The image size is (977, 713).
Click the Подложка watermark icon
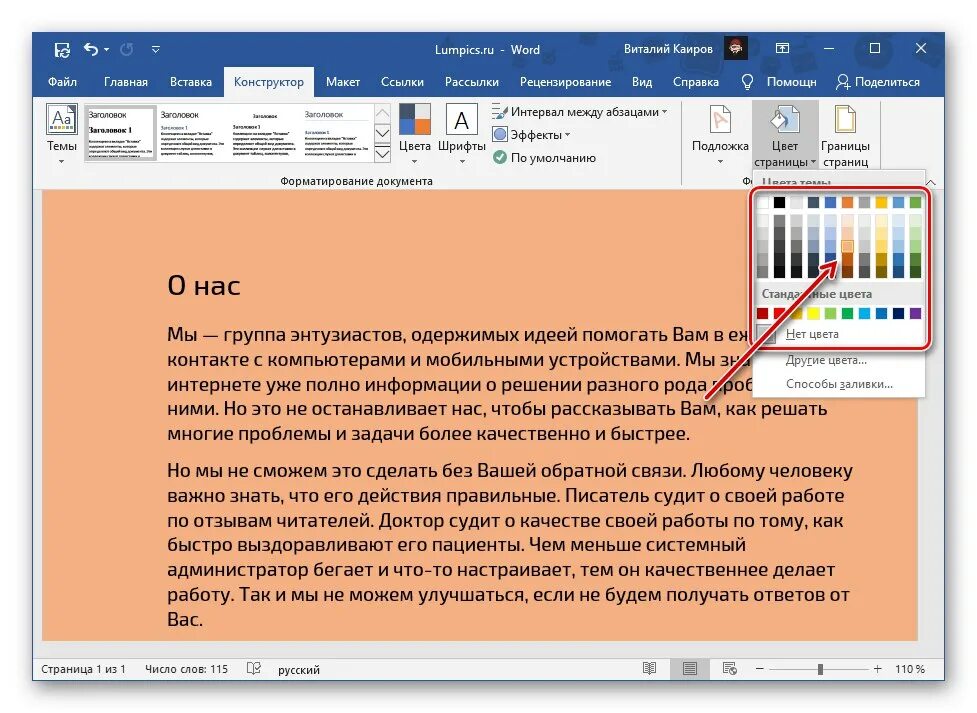tap(720, 120)
